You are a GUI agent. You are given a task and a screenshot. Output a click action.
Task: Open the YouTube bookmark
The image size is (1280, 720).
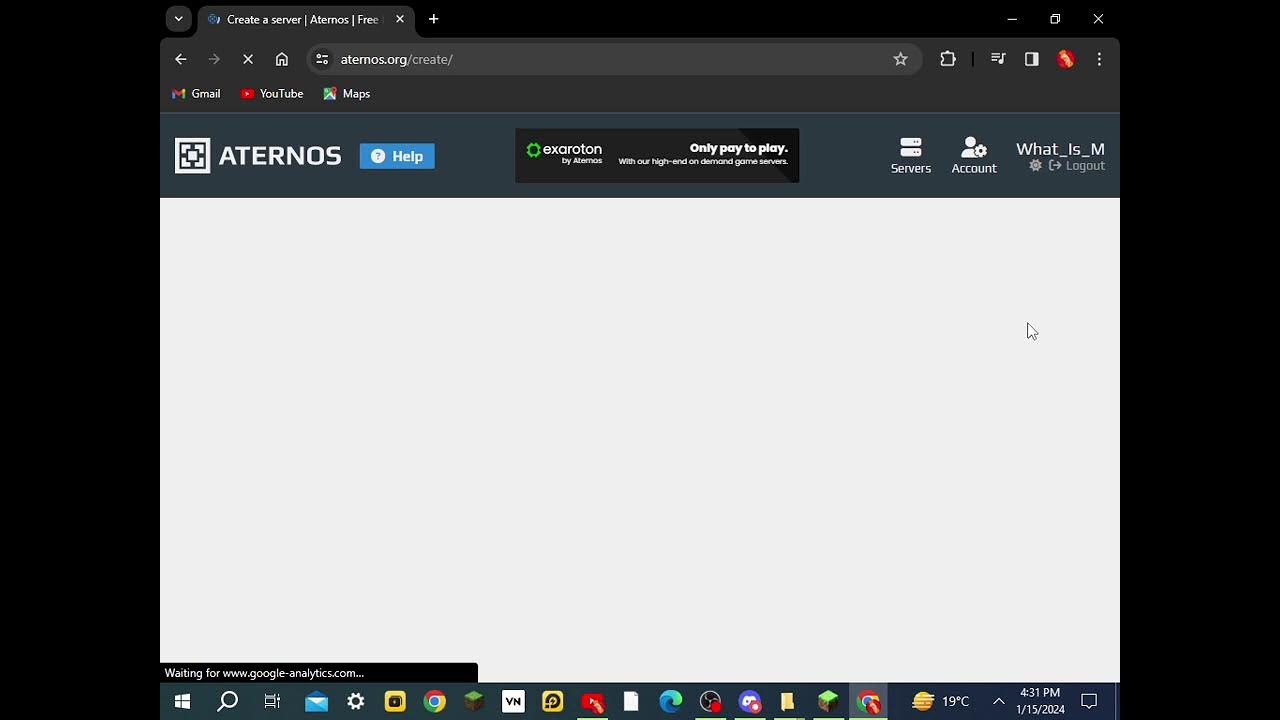(x=272, y=93)
